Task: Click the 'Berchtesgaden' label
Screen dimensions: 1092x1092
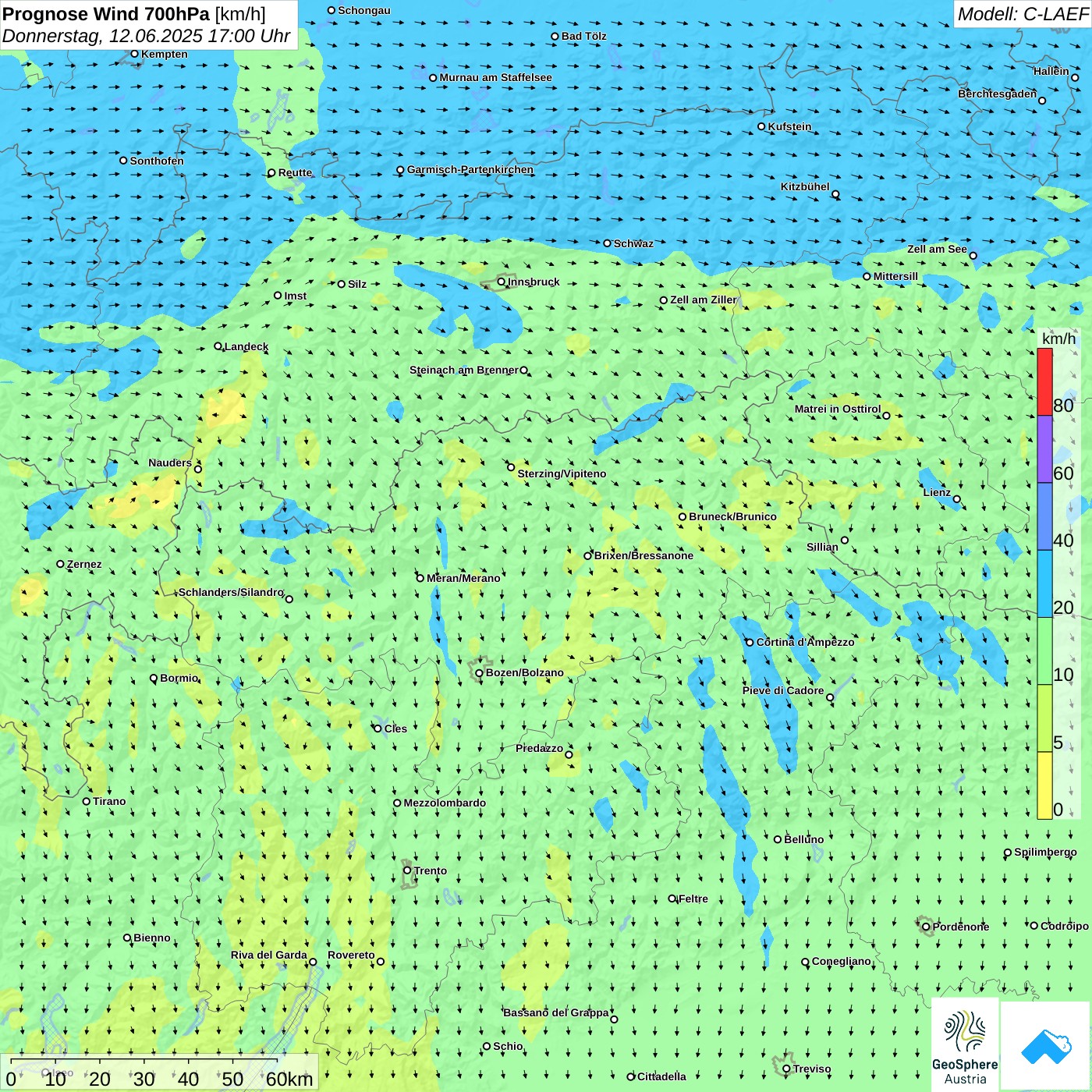Action: click(998, 94)
